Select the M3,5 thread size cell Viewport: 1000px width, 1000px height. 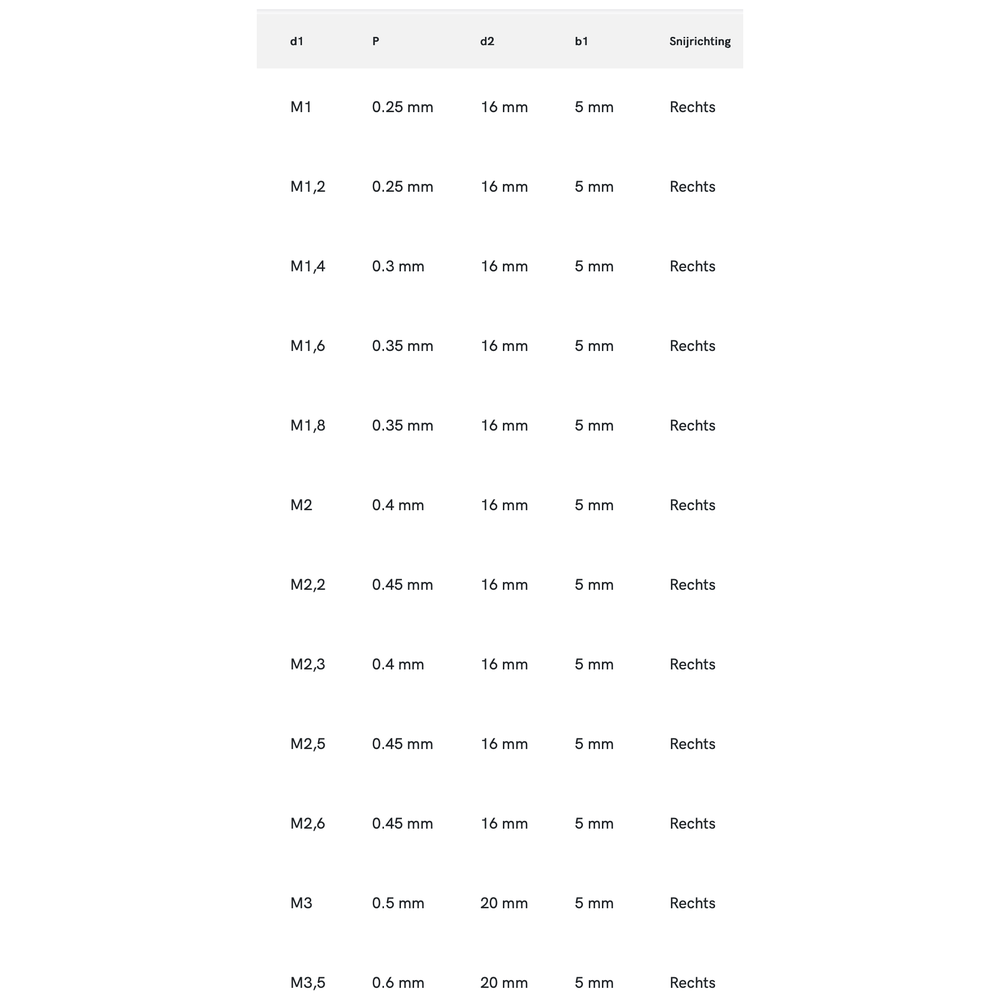pyautogui.click(x=308, y=983)
